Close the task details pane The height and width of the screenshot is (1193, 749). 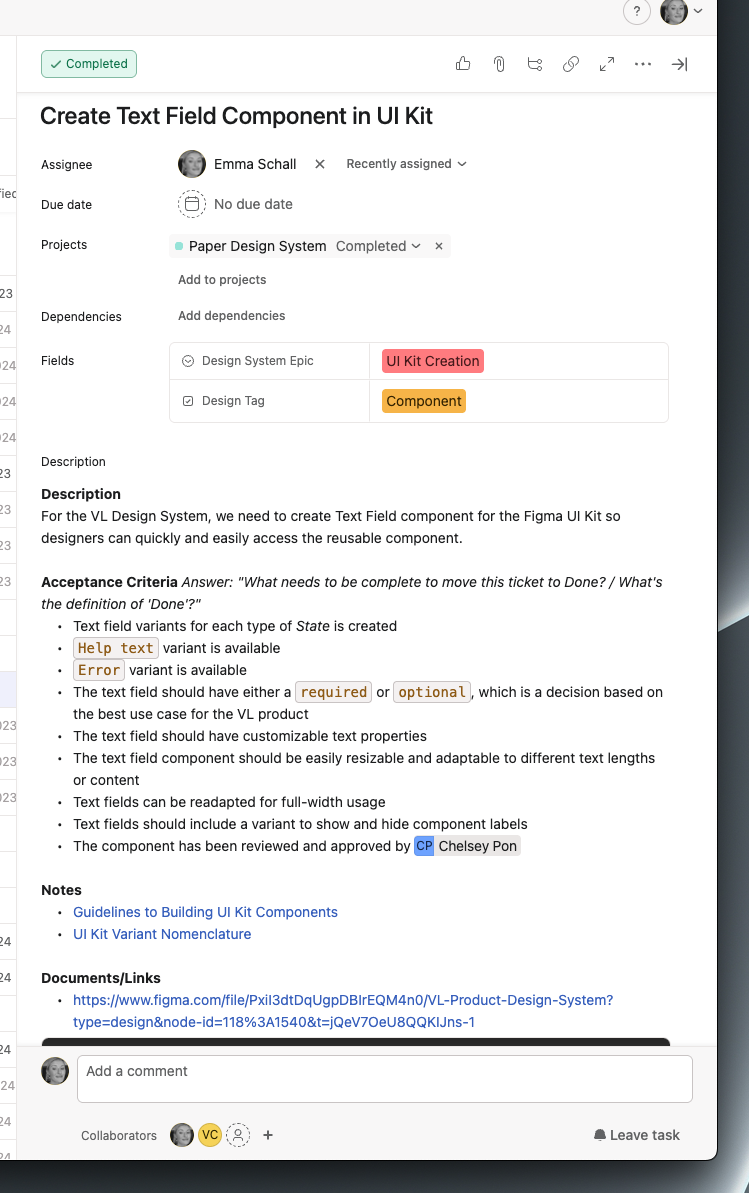click(679, 64)
